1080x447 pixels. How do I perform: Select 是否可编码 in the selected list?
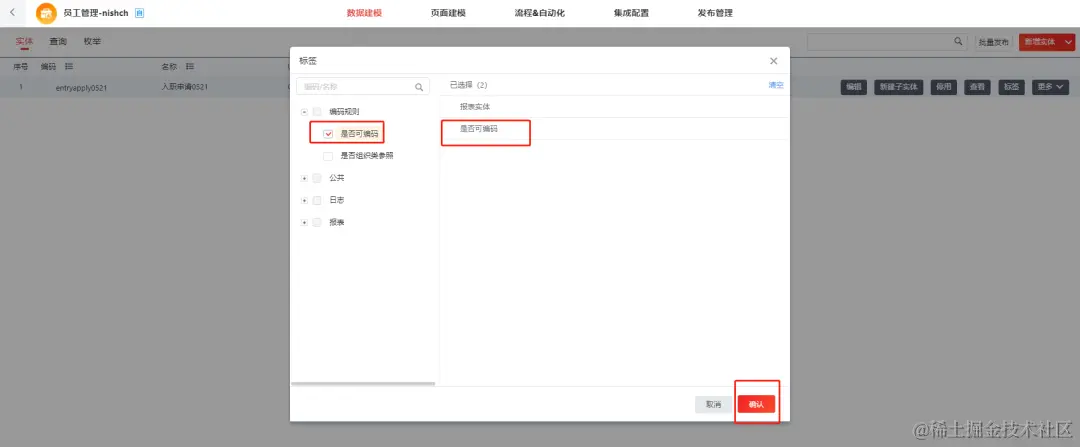[x=479, y=129]
